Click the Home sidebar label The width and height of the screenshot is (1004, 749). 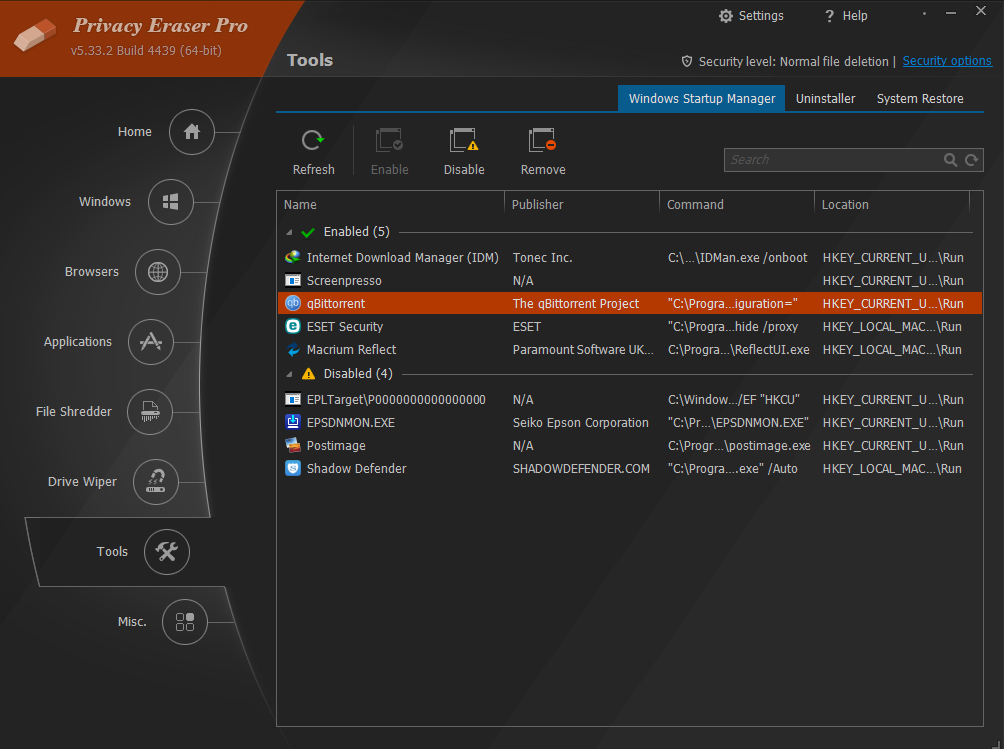tap(134, 132)
